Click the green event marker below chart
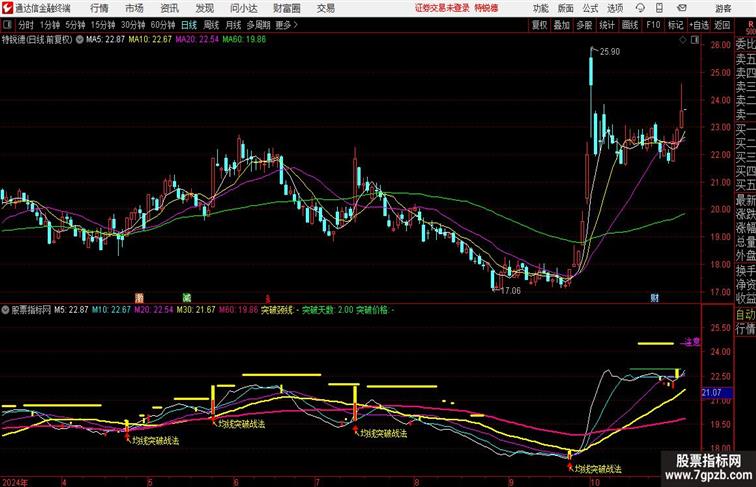 [187, 297]
